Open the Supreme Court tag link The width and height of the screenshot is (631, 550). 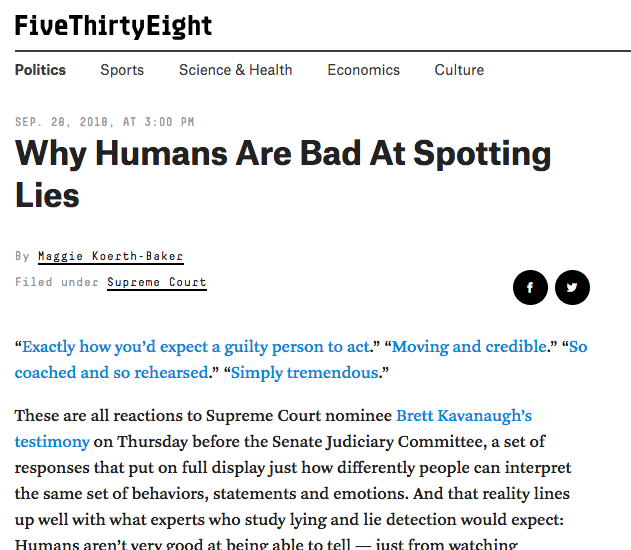[157, 282]
